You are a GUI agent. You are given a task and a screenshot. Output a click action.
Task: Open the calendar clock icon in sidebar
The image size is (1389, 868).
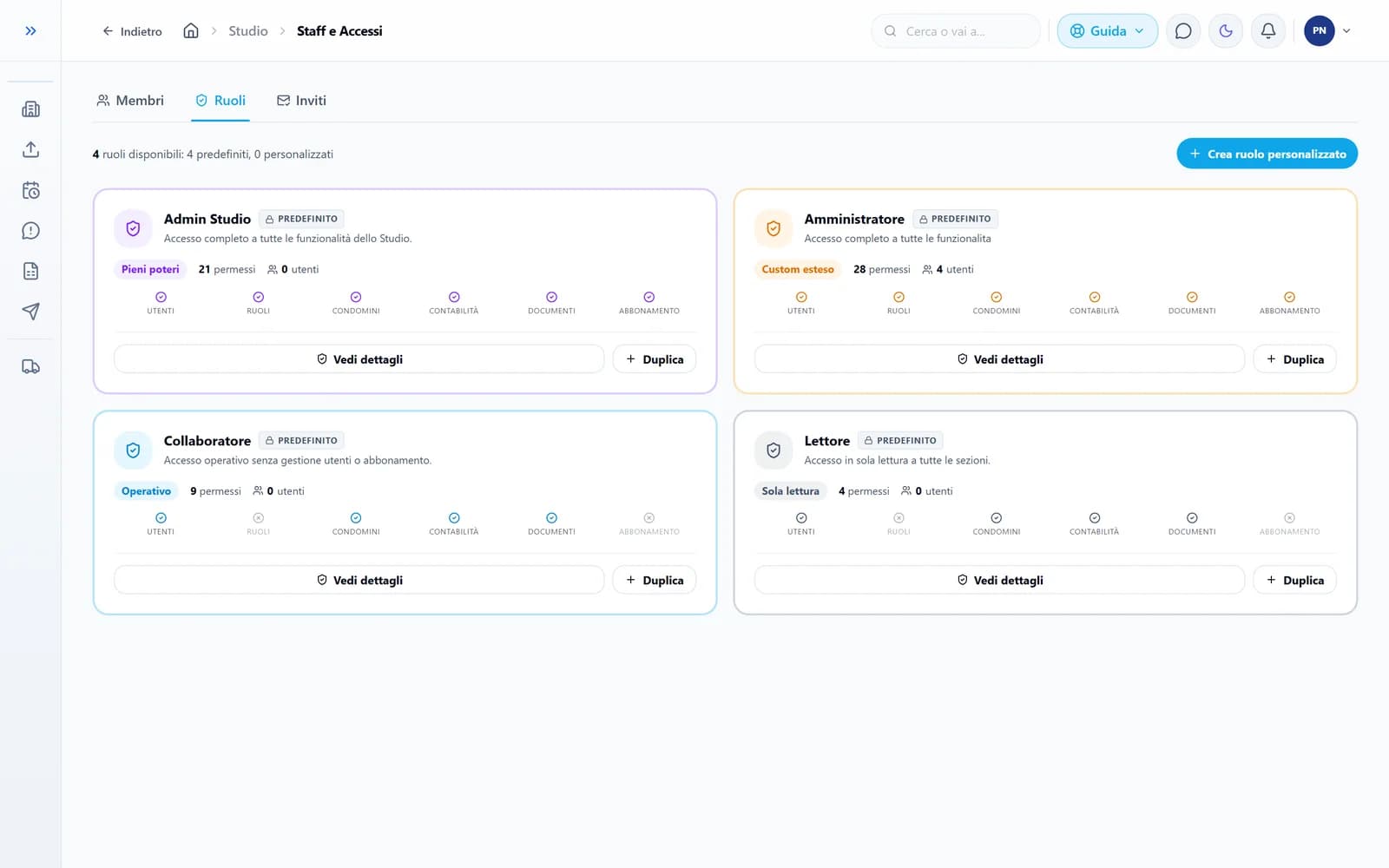click(x=30, y=190)
